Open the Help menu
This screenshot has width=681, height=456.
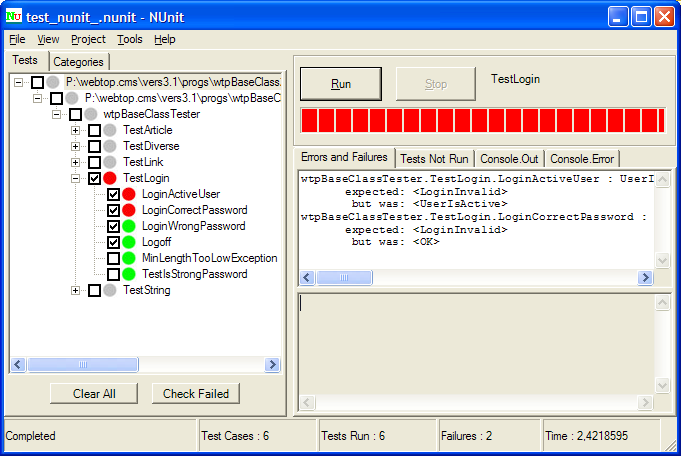pos(165,40)
